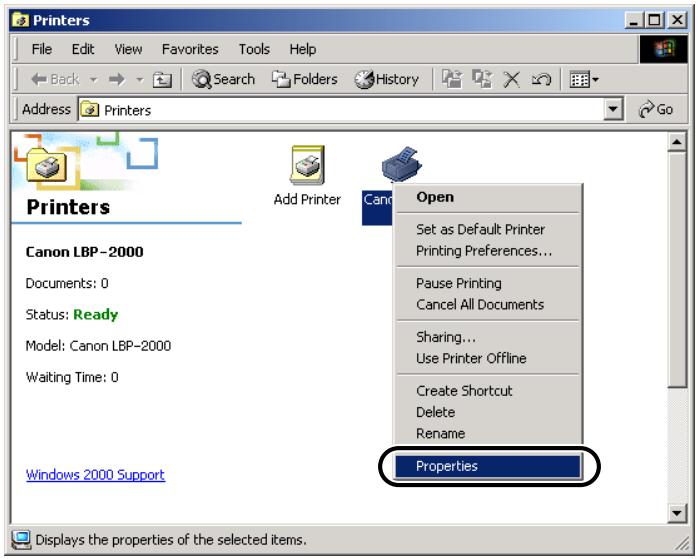Screen dimensions: 698x559
Task: Open the History pane
Action: (x=387, y=80)
